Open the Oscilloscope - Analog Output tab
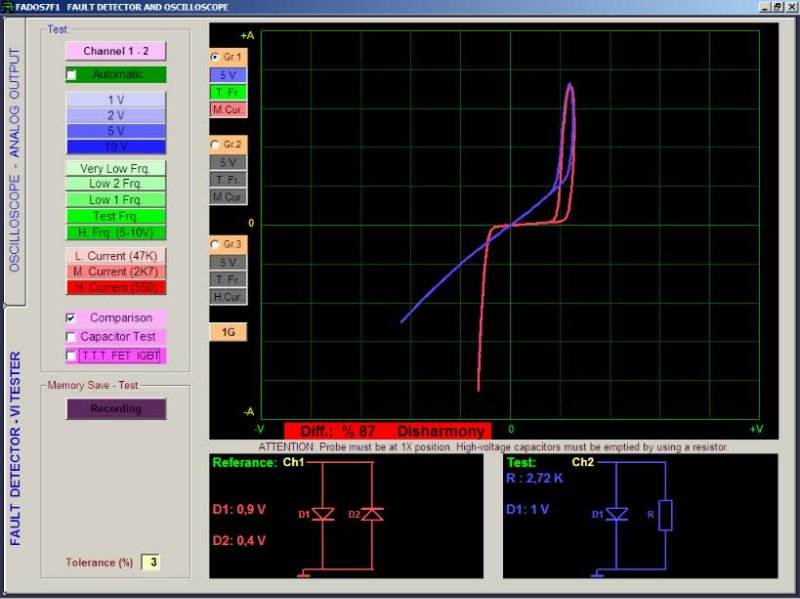Viewport: 800px width, 599px height. (x=15, y=160)
